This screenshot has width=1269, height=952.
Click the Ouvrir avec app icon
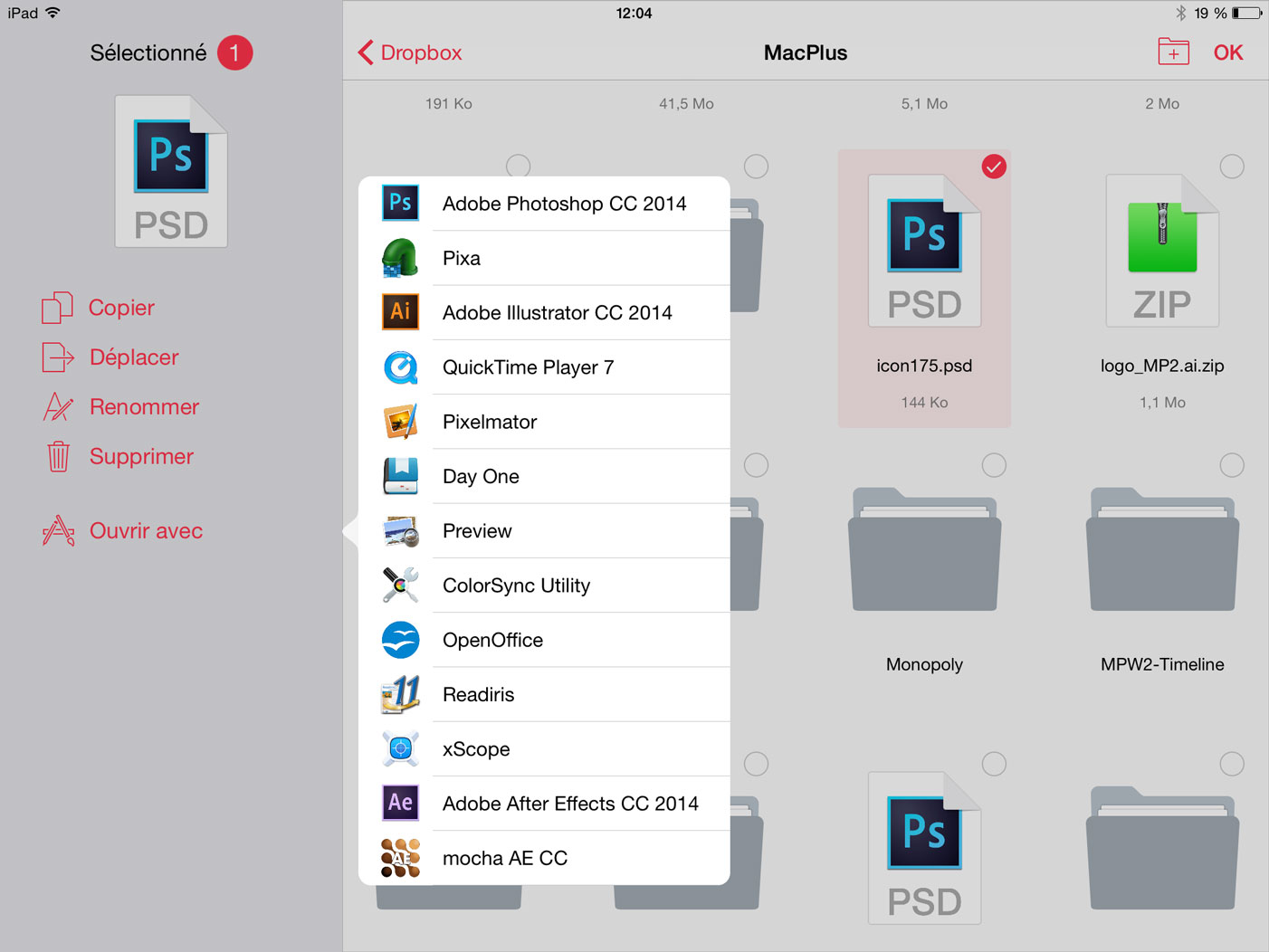[58, 530]
